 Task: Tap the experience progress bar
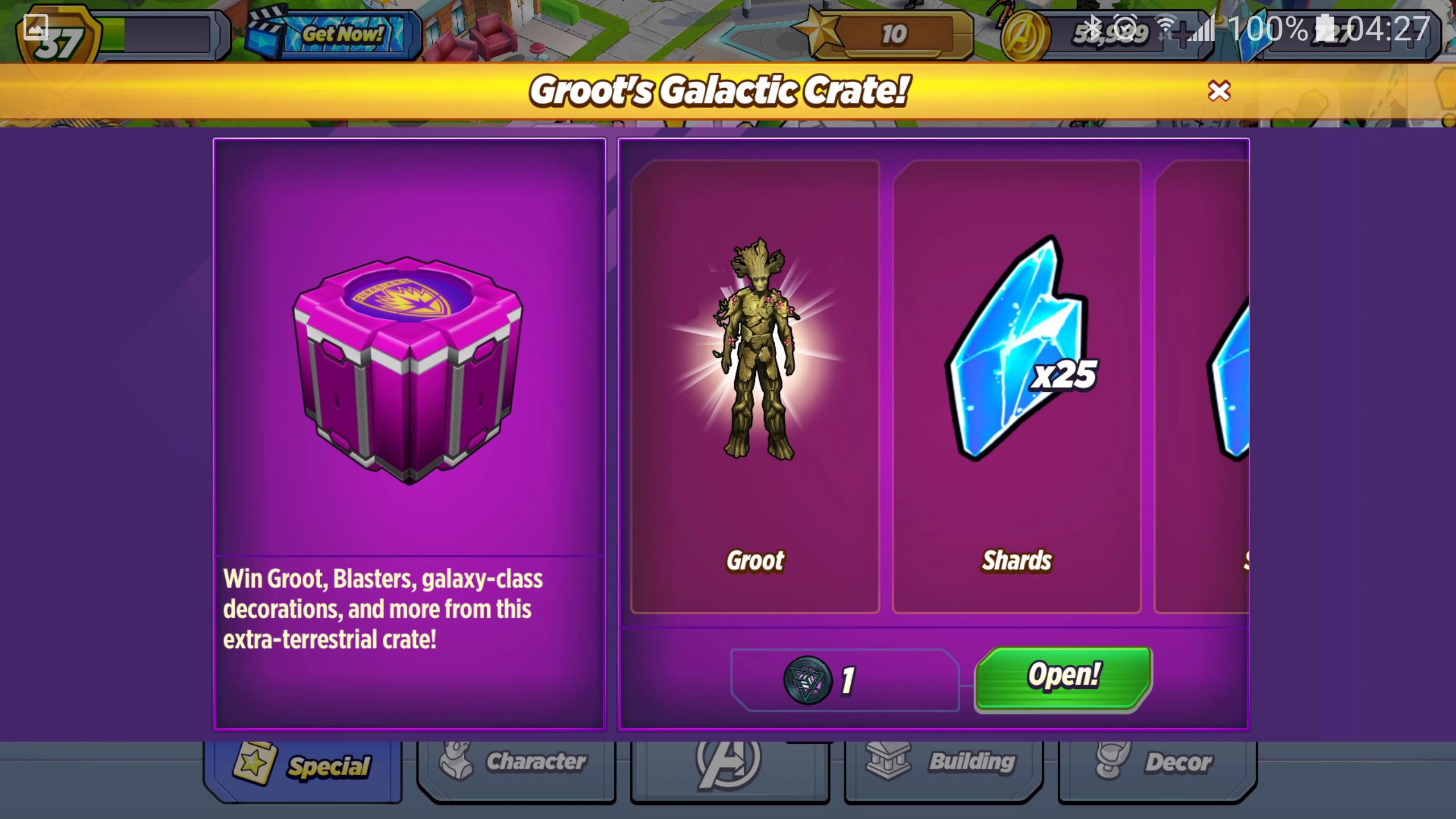(165, 34)
